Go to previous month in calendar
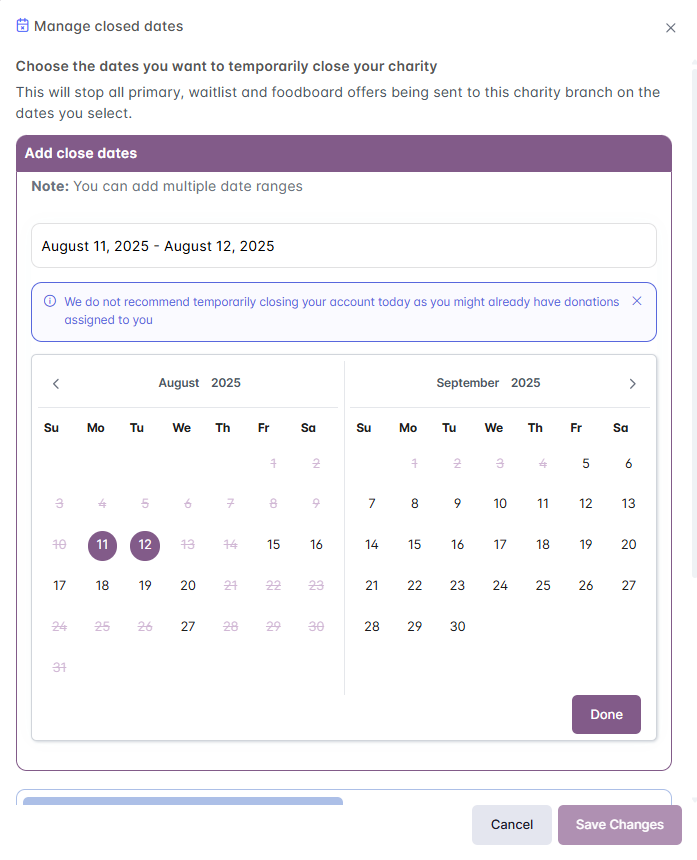 tap(56, 384)
